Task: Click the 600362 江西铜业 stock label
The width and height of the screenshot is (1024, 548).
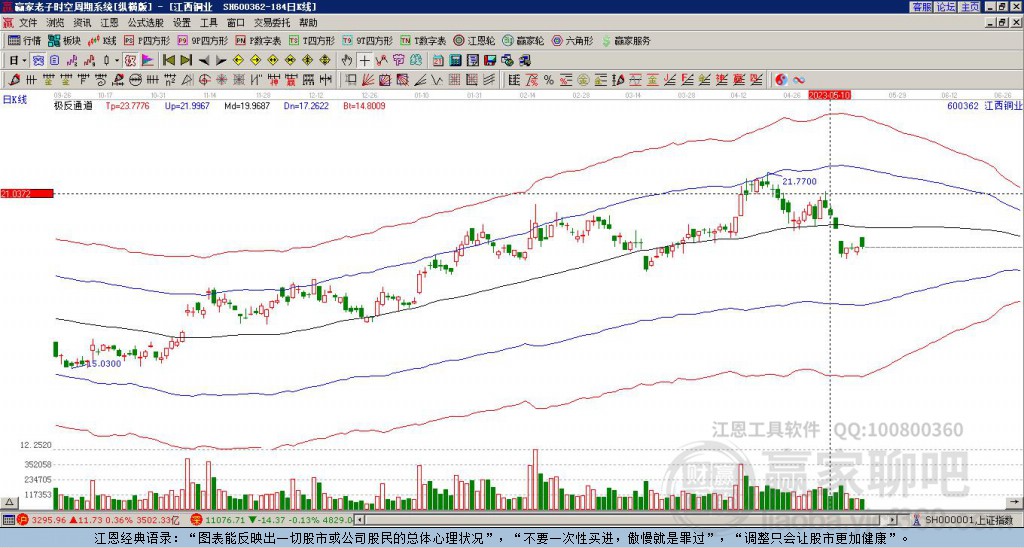Action: point(984,105)
